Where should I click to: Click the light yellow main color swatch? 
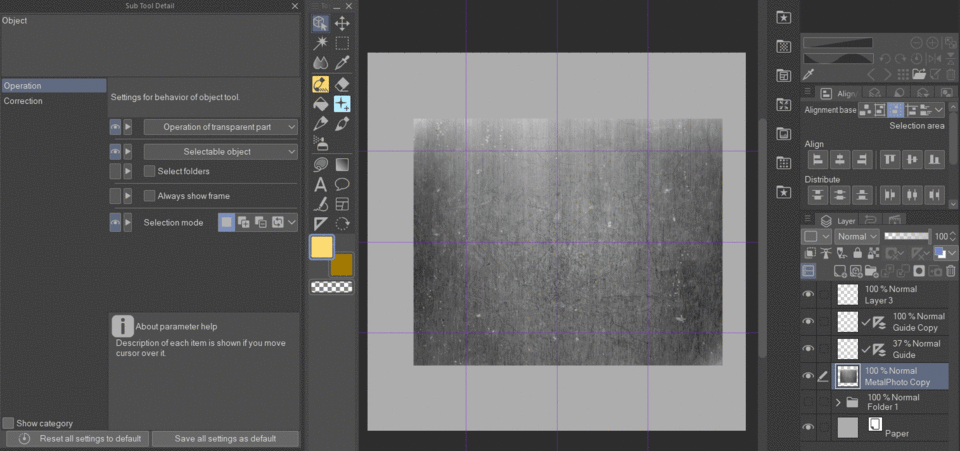click(322, 247)
